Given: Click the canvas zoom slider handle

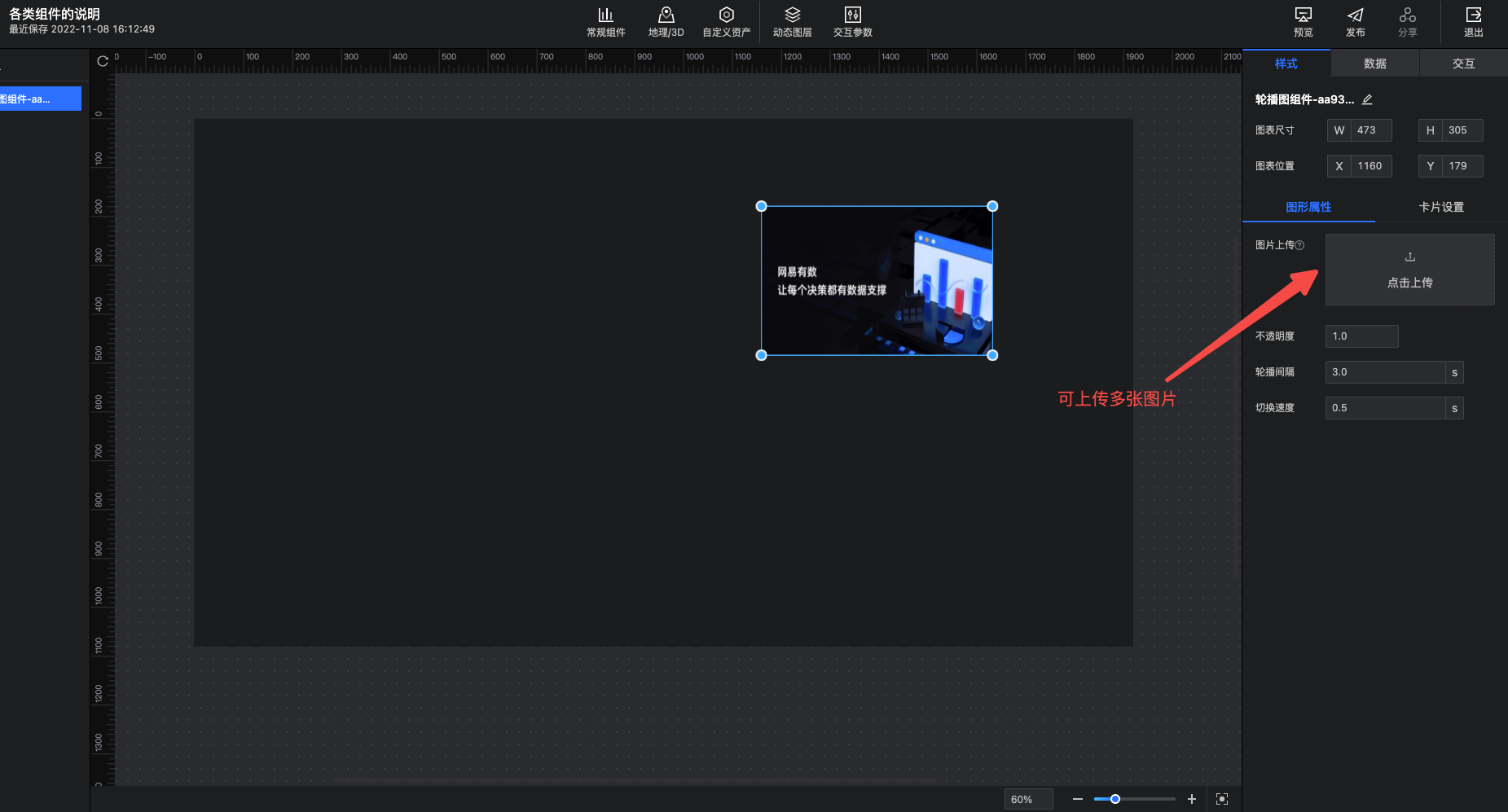Looking at the screenshot, I should point(1115,799).
